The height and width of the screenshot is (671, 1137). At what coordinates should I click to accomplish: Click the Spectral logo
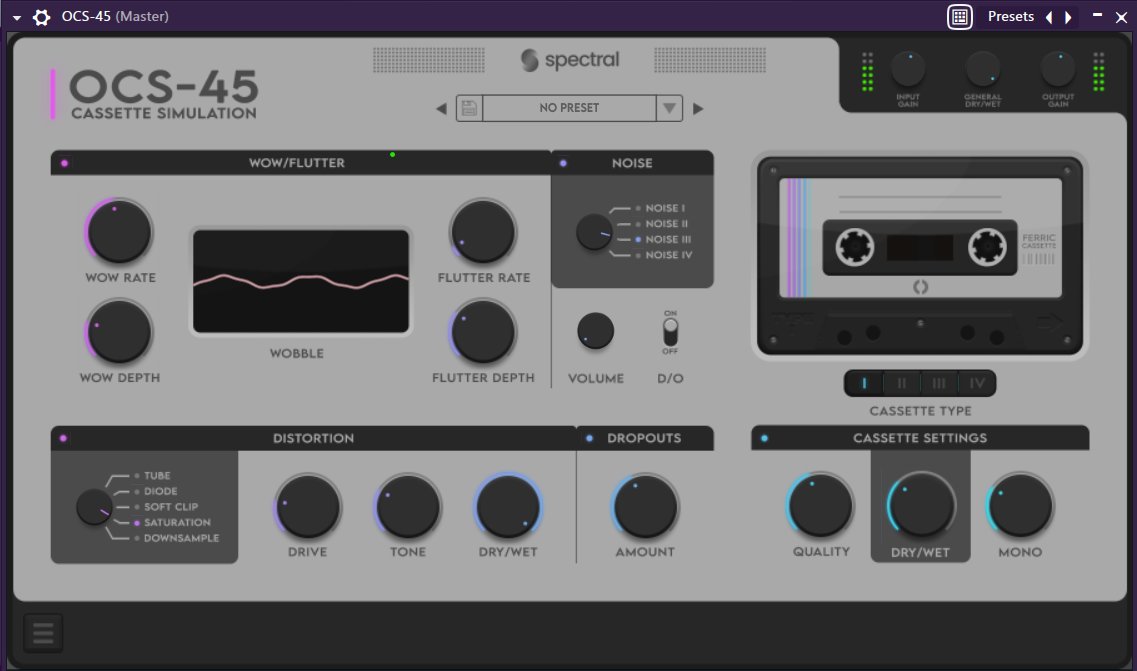(571, 59)
